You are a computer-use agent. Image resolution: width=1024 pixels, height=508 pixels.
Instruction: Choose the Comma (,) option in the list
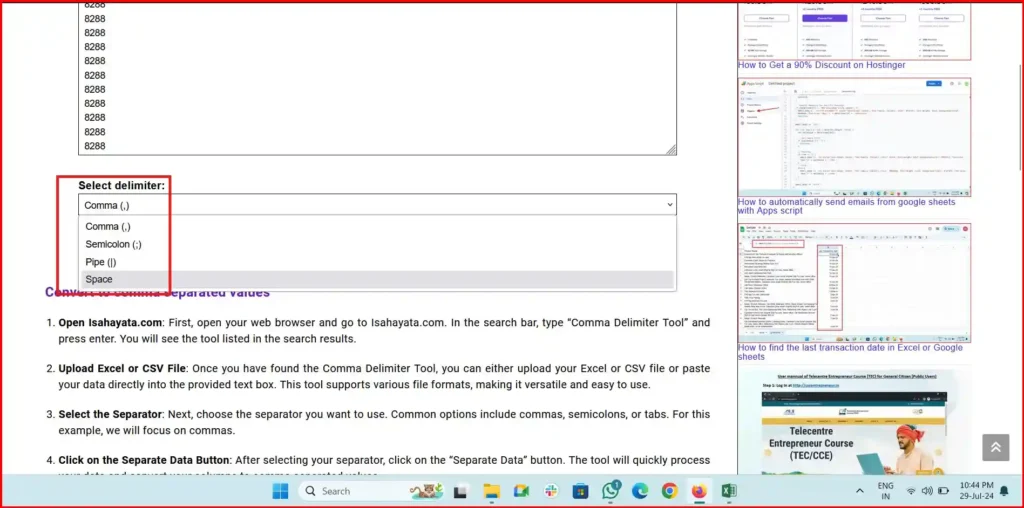pos(108,227)
